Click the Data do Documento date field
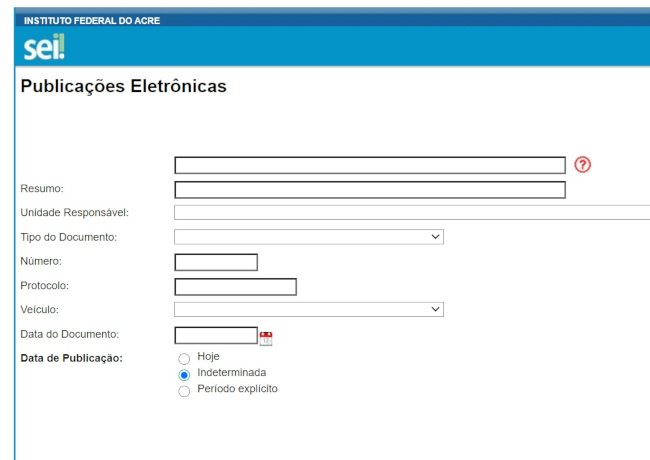The width and height of the screenshot is (650, 460). [215, 335]
